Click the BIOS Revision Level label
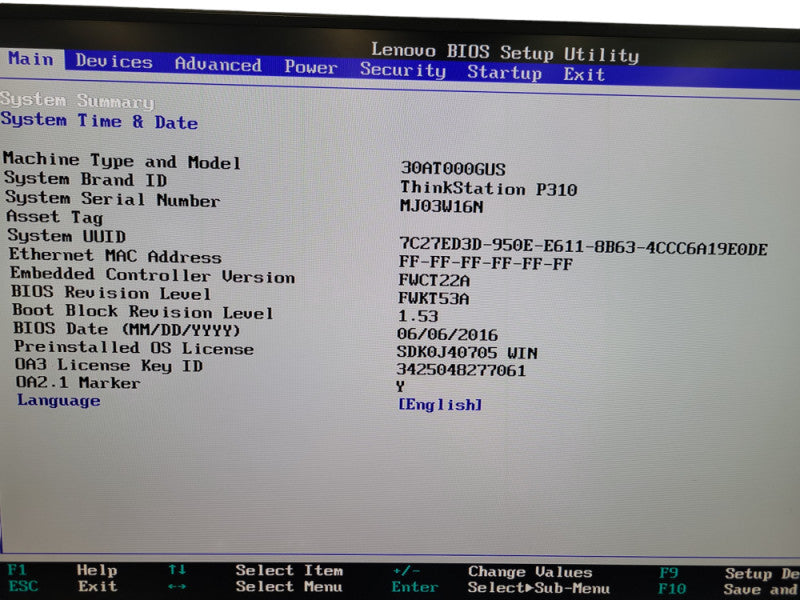The width and height of the screenshot is (800, 600). pyautogui.click(x=111, y=292)
